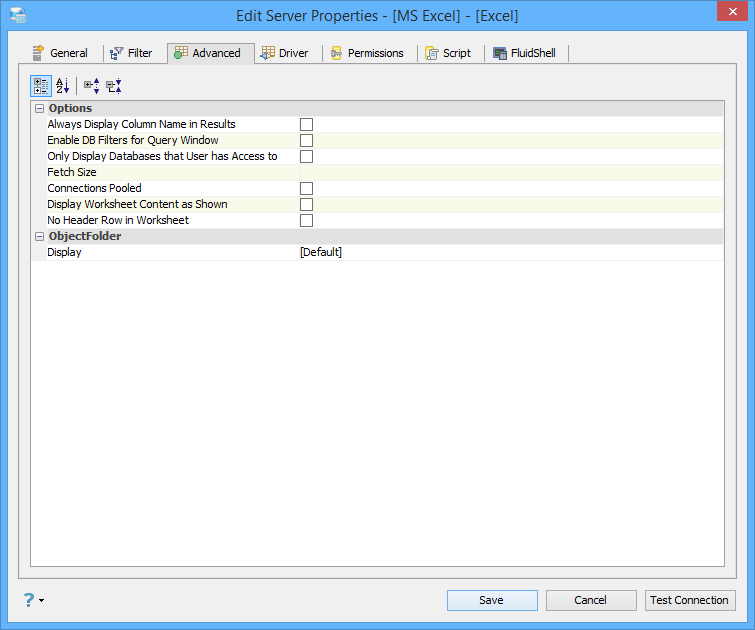Click the Alphabetical sort A-Z icon
Screen dimensions: 755x630
click(63, 86)
